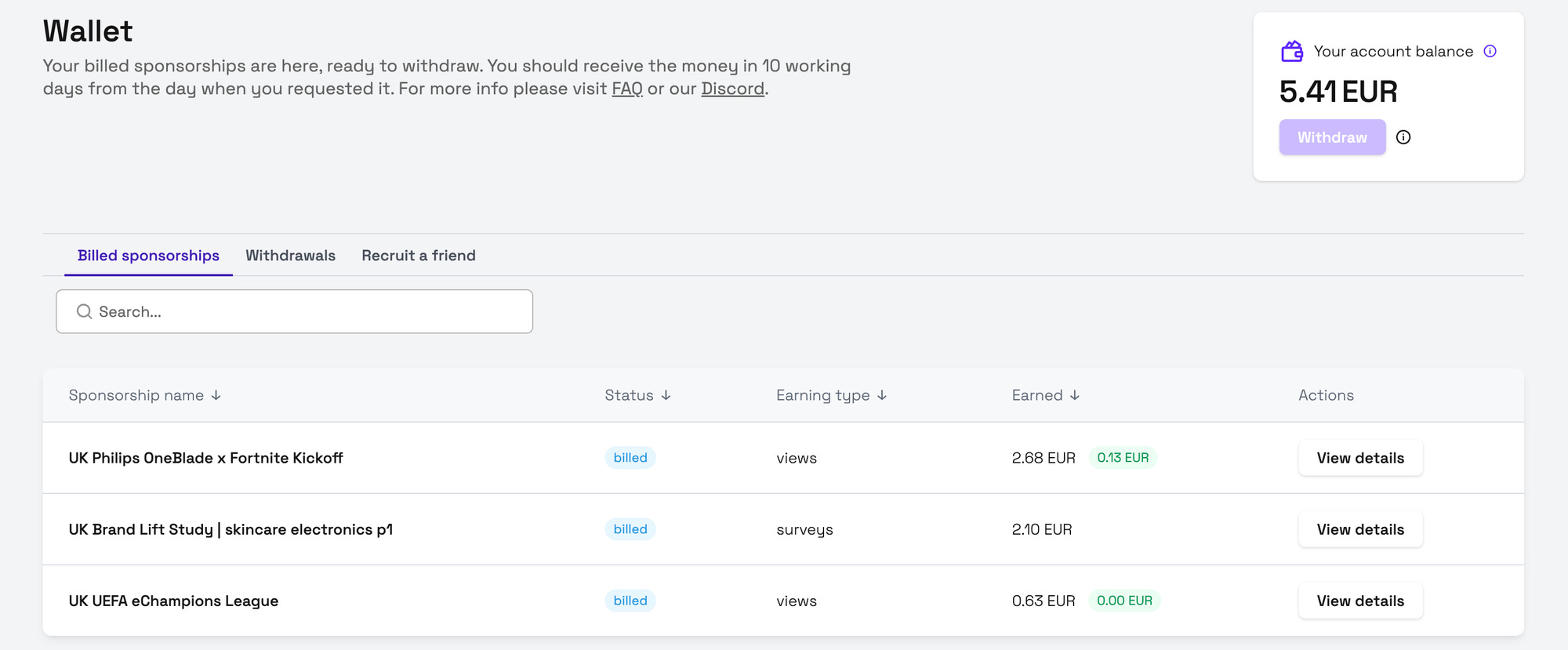Sort by Earning type arrow
The image size is (1568, 650).
(x=882, y=396)
